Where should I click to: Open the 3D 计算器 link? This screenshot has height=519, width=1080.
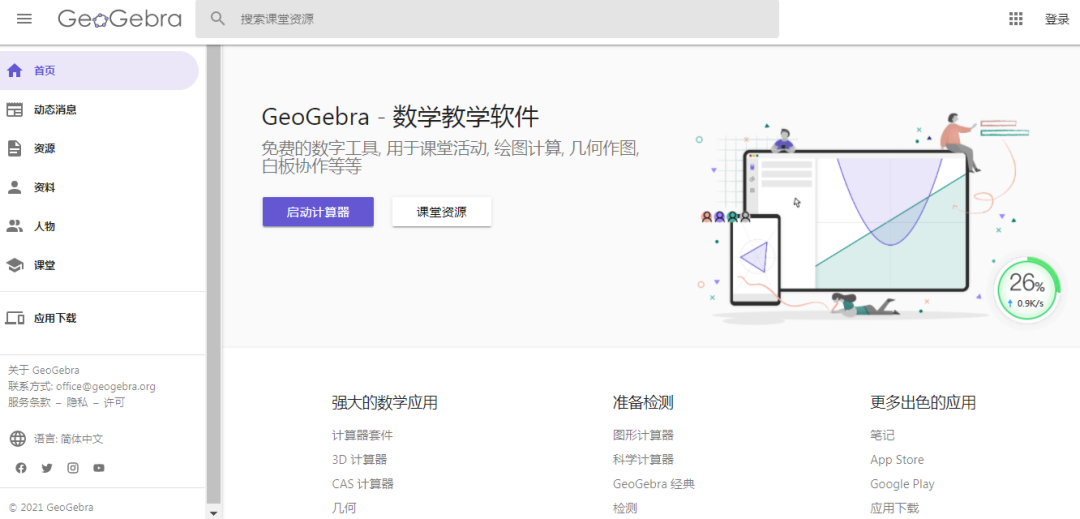(x=359, y=459)
